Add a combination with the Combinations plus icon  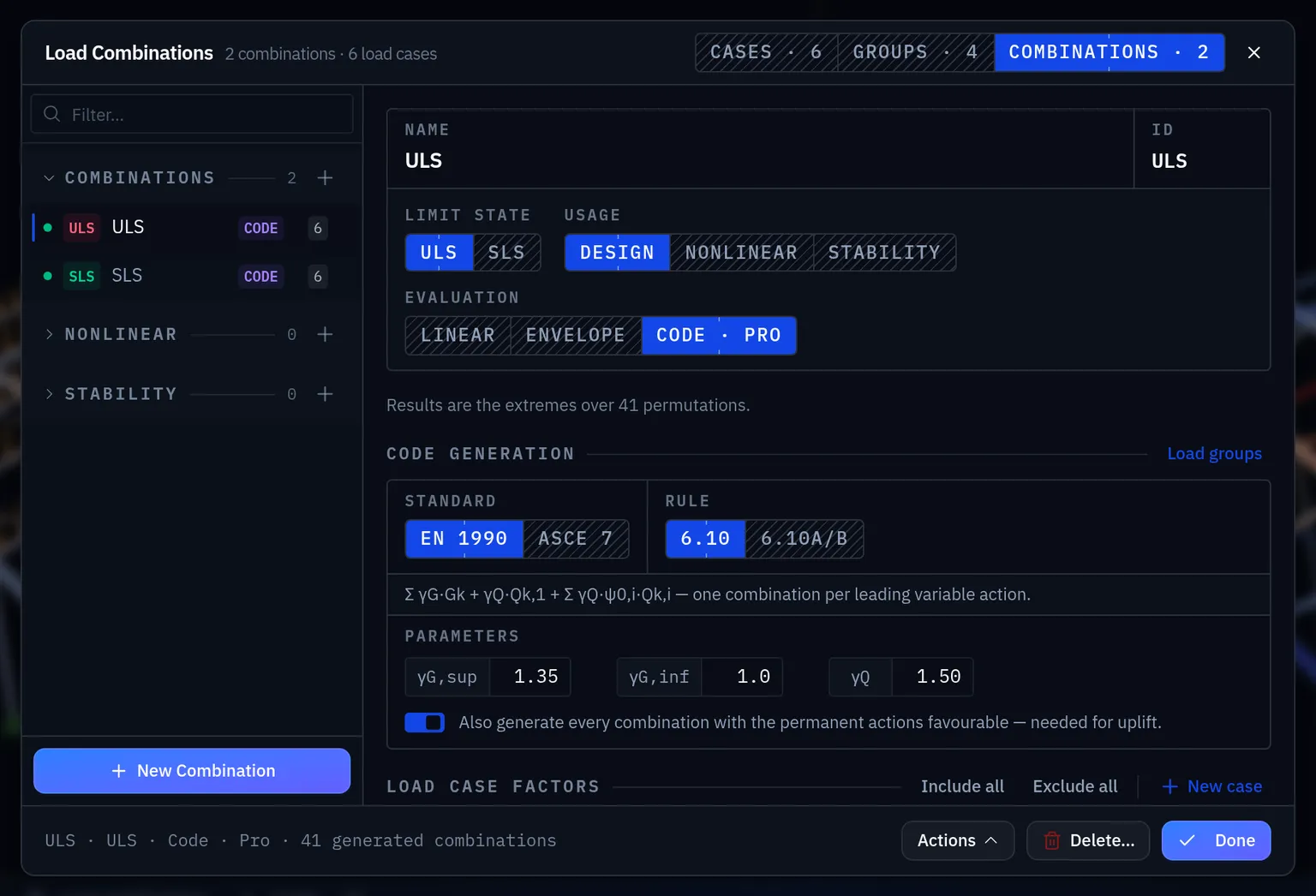coord(325,177)
